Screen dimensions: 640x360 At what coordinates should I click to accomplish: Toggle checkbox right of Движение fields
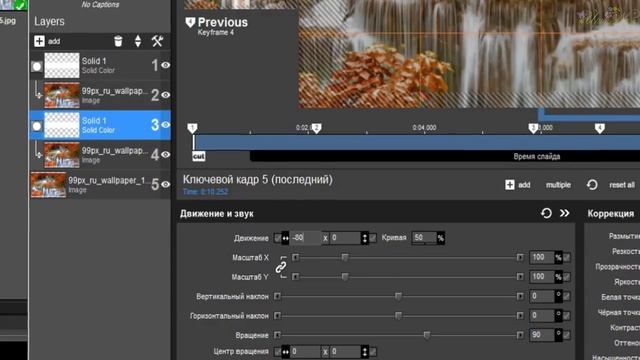click(x=373, y=238)
